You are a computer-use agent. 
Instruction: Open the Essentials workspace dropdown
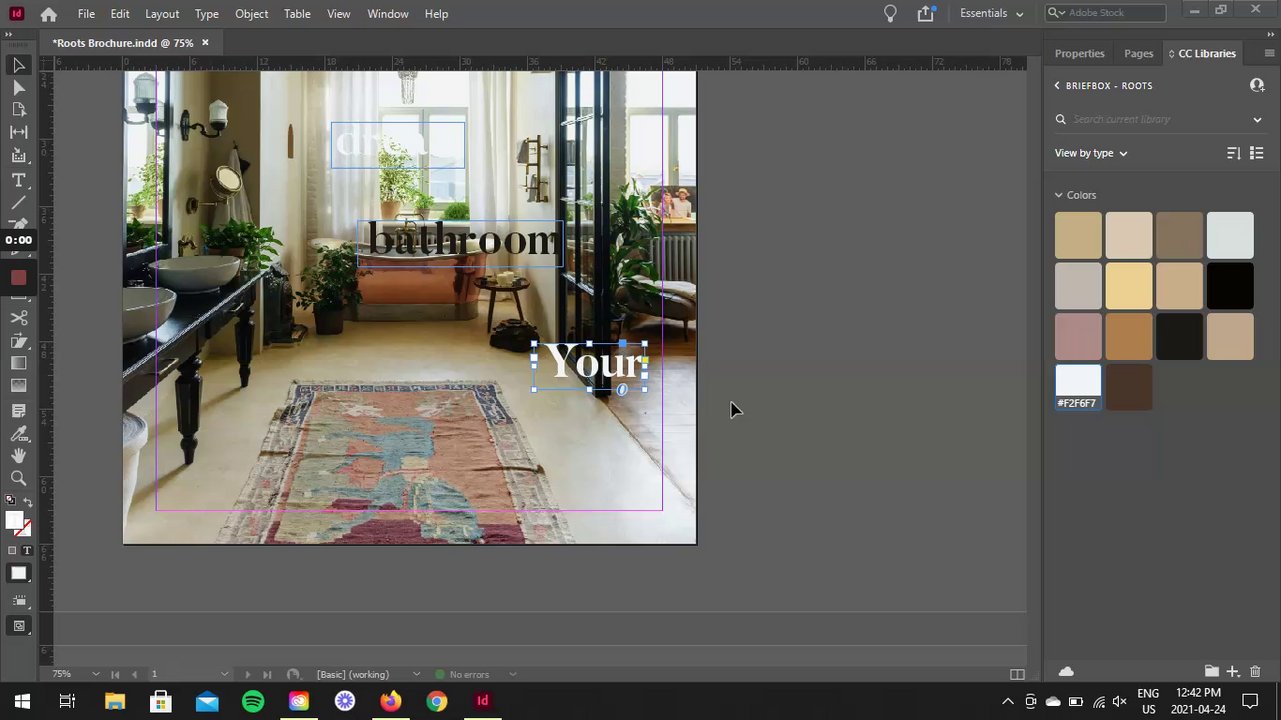coord(991,13)
